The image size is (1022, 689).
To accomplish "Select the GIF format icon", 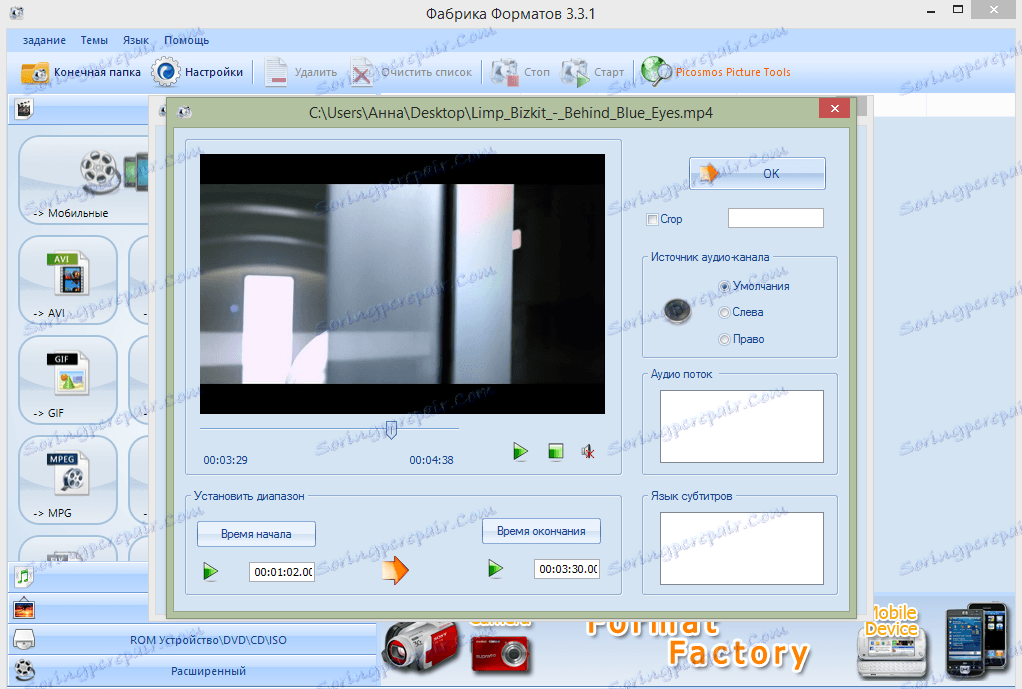I will [x=68, y=380].
